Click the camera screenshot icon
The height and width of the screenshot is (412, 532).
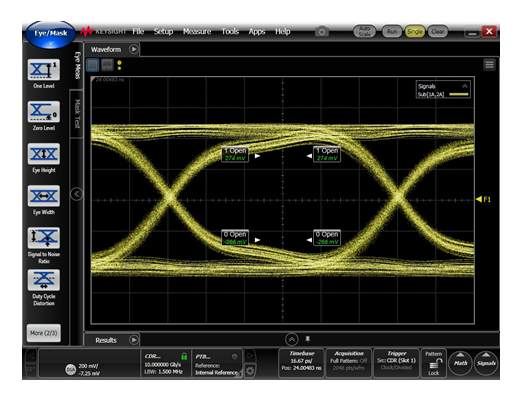click(x=322, y=32)
